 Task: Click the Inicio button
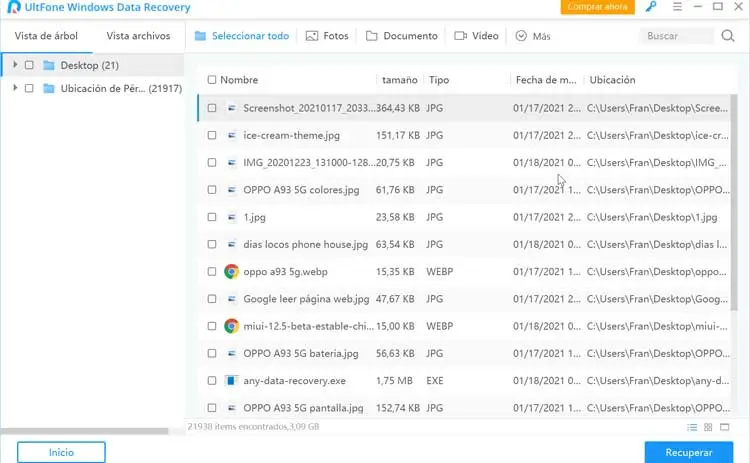(x=61, y=452)
